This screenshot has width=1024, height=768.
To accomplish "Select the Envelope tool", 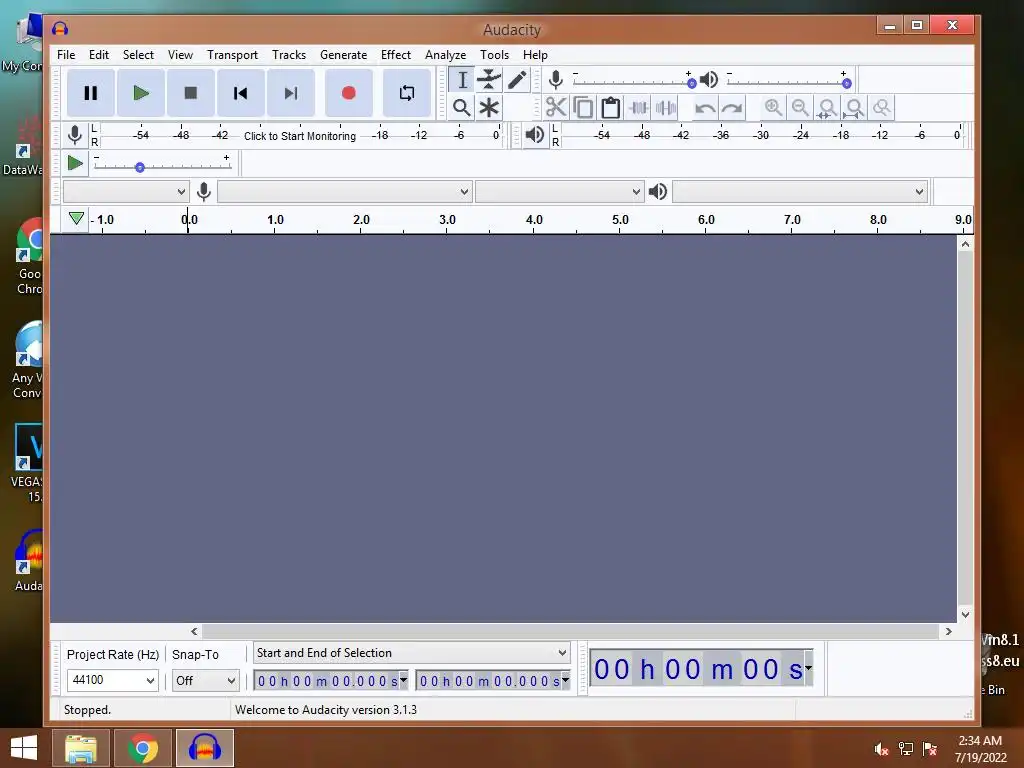I will pos(488,80).
